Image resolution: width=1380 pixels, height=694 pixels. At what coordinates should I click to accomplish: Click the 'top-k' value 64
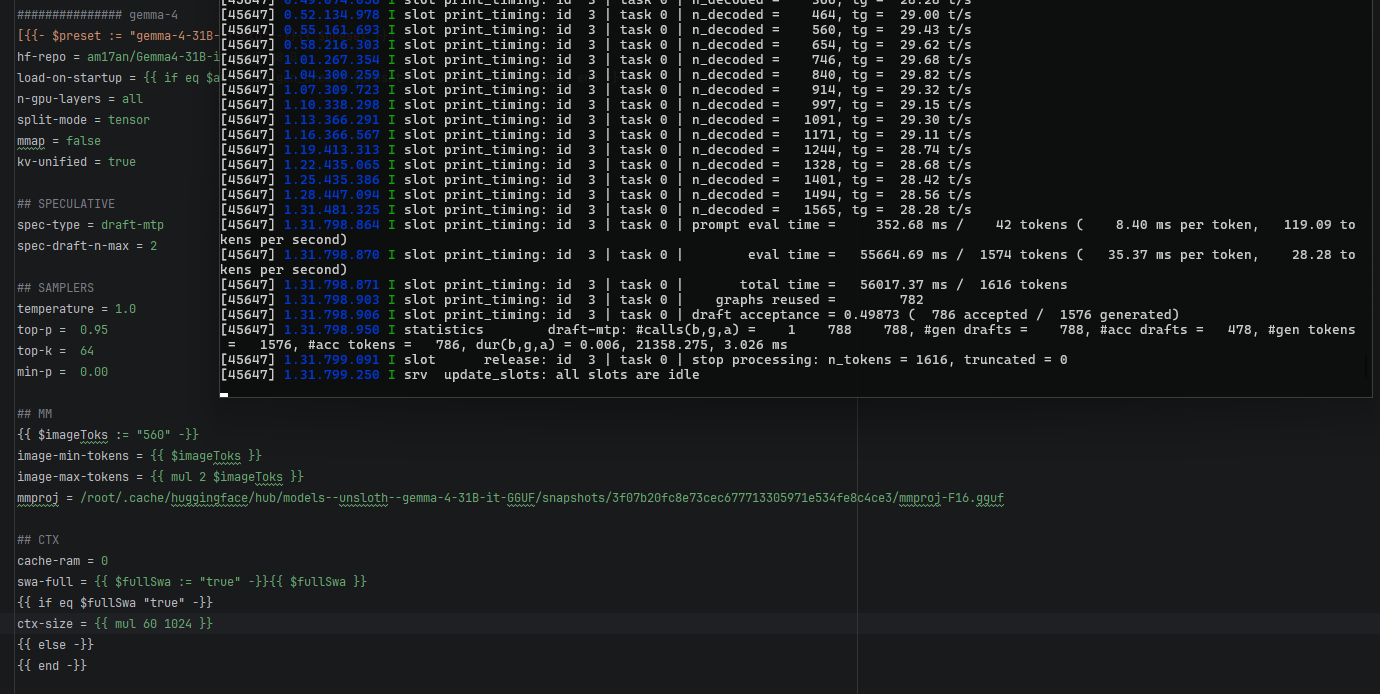(87, 351)
